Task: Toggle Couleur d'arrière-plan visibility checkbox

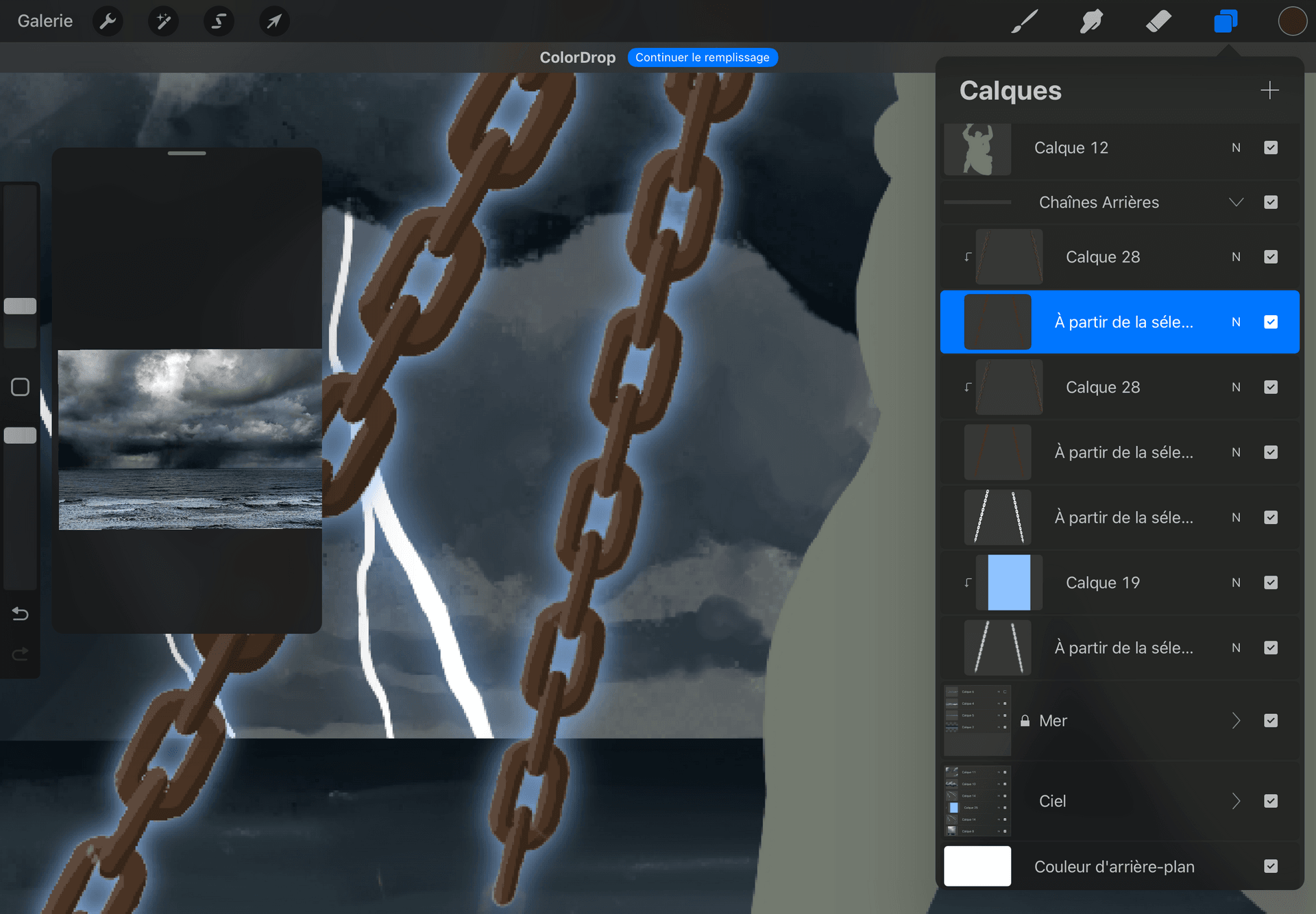Action: click(x=1271, y=866)
